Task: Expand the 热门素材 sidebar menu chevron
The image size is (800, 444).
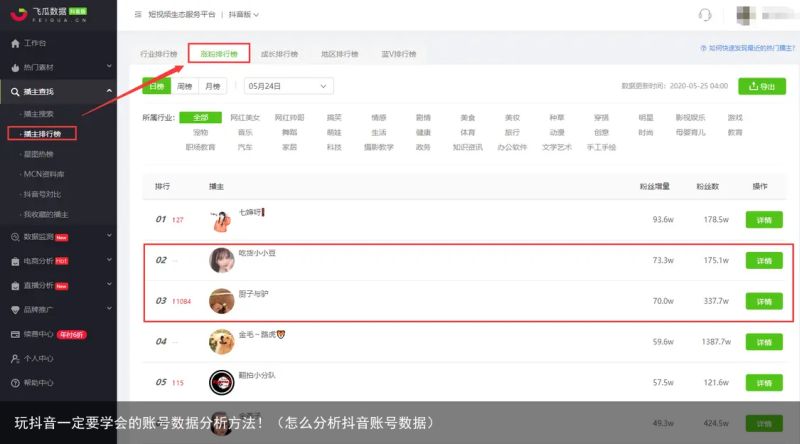Action: click(109, 66)
